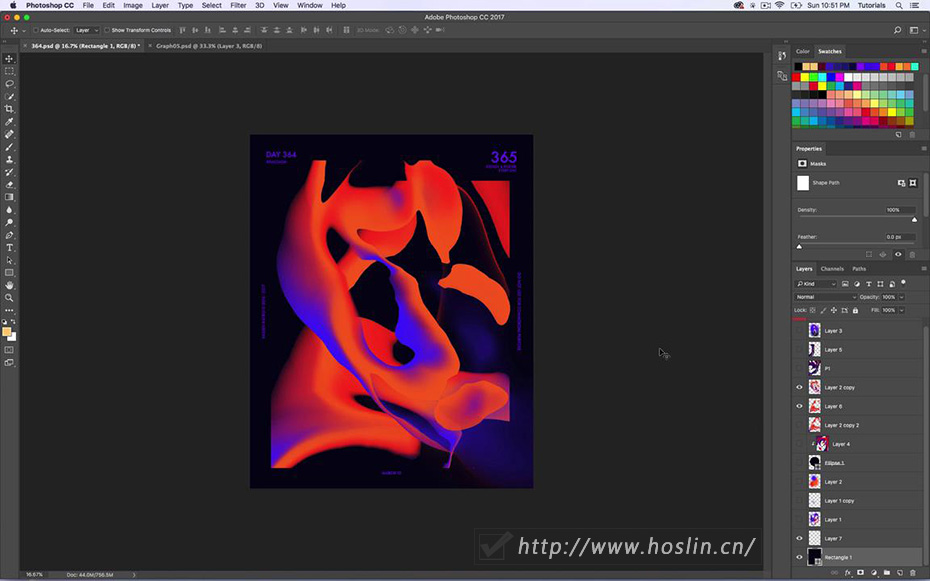This screenshot has width=930, height=581.
Task: Open the Edit Toolbar ellipsis button
Action: pyautogui.click(x=9, y=310)
